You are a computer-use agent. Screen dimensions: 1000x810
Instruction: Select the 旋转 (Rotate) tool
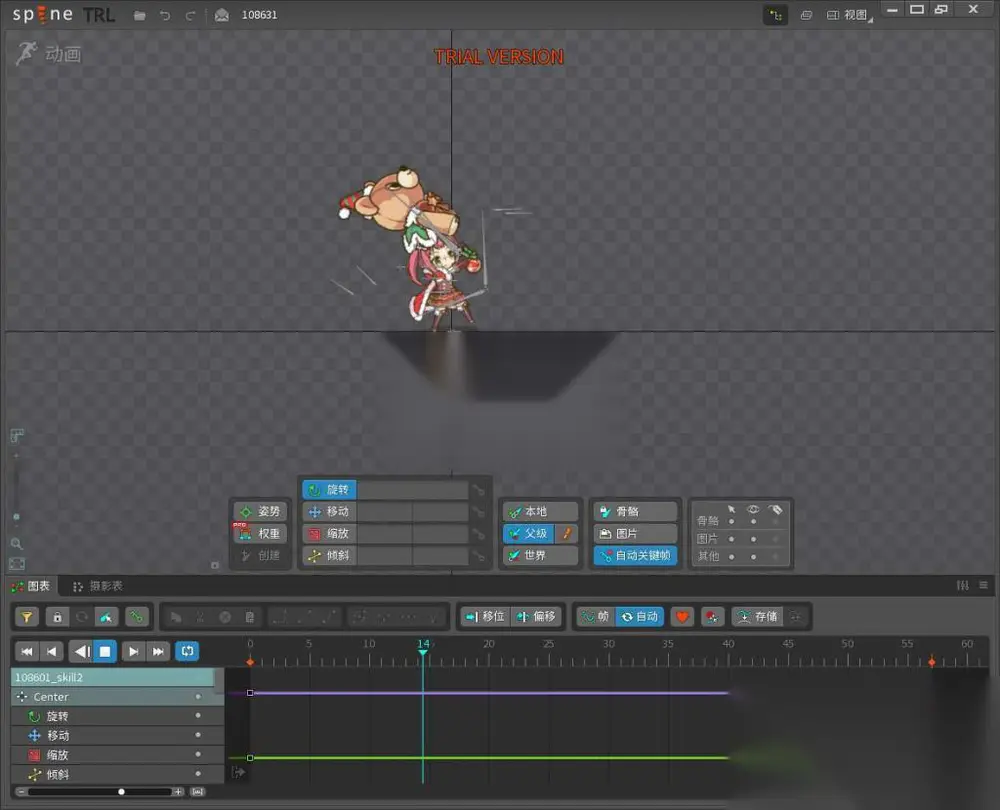(329, 490)
